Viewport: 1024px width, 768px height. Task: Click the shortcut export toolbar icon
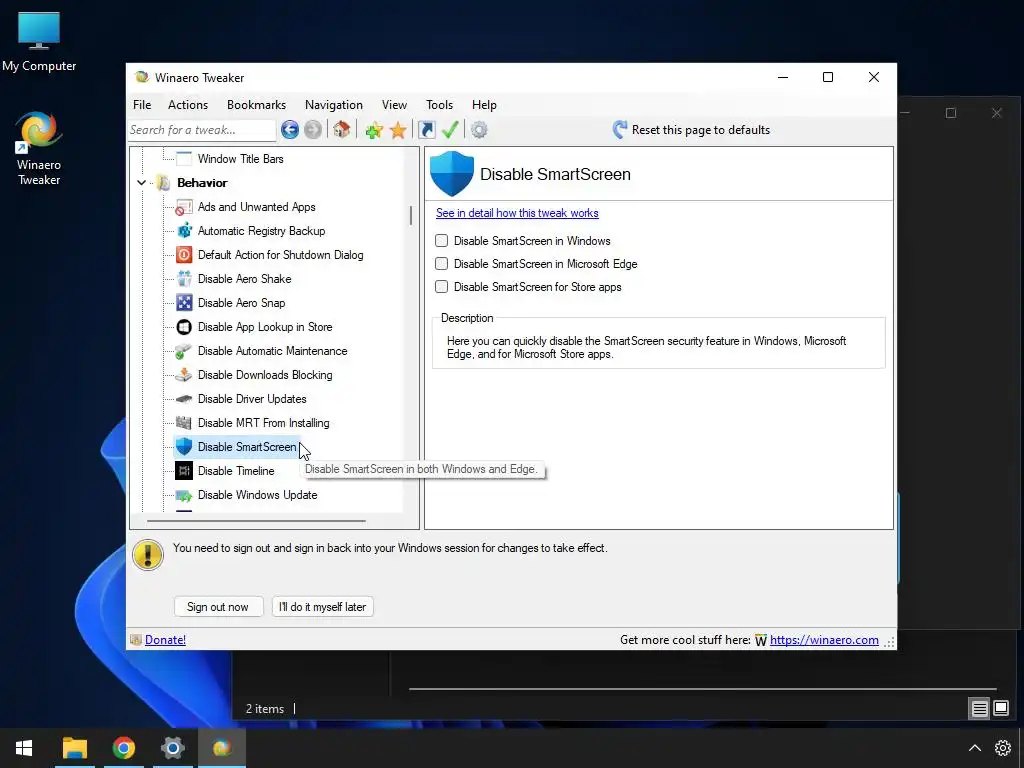pyautogui.click(x=426, y=130)
